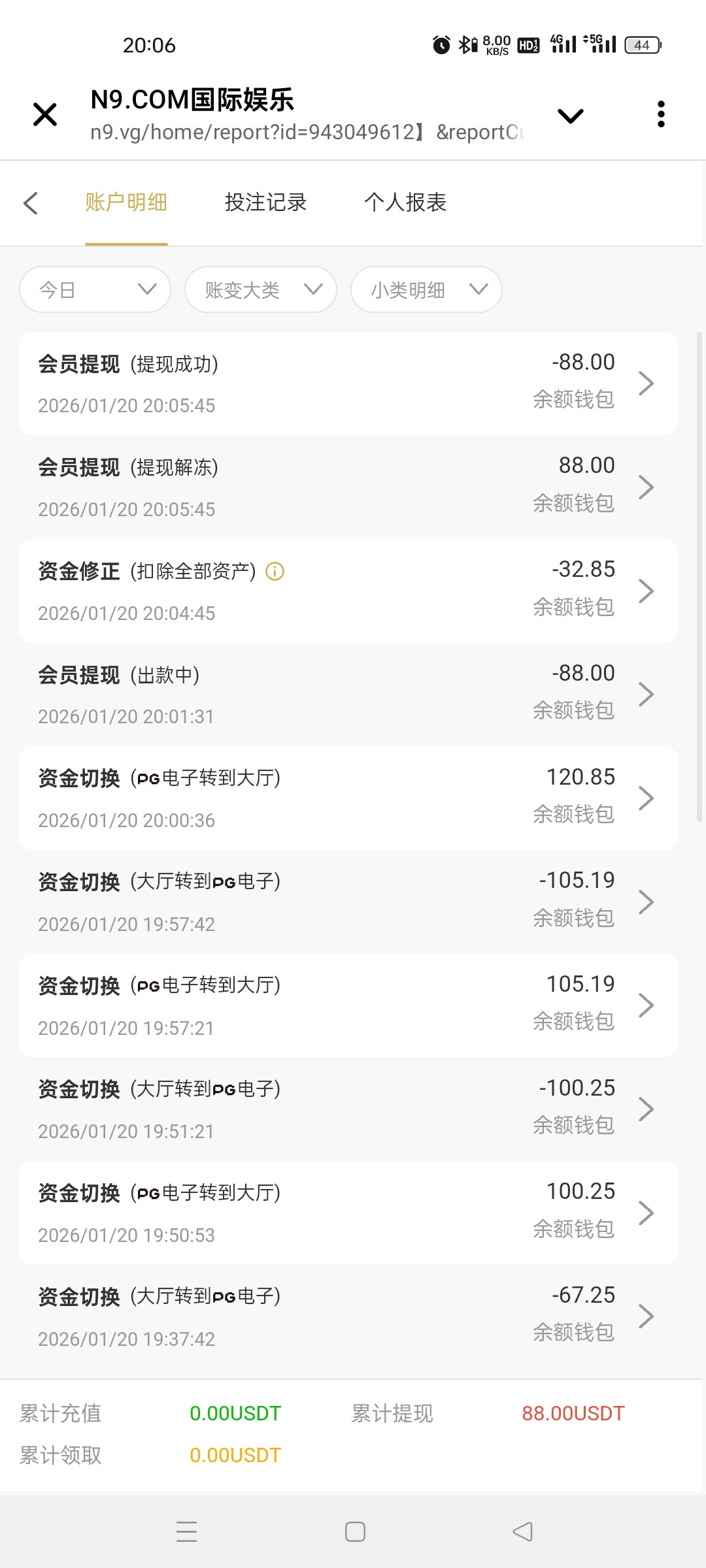
Task: Open the 账变大类 category dropdown
Action: pos(261,289)
